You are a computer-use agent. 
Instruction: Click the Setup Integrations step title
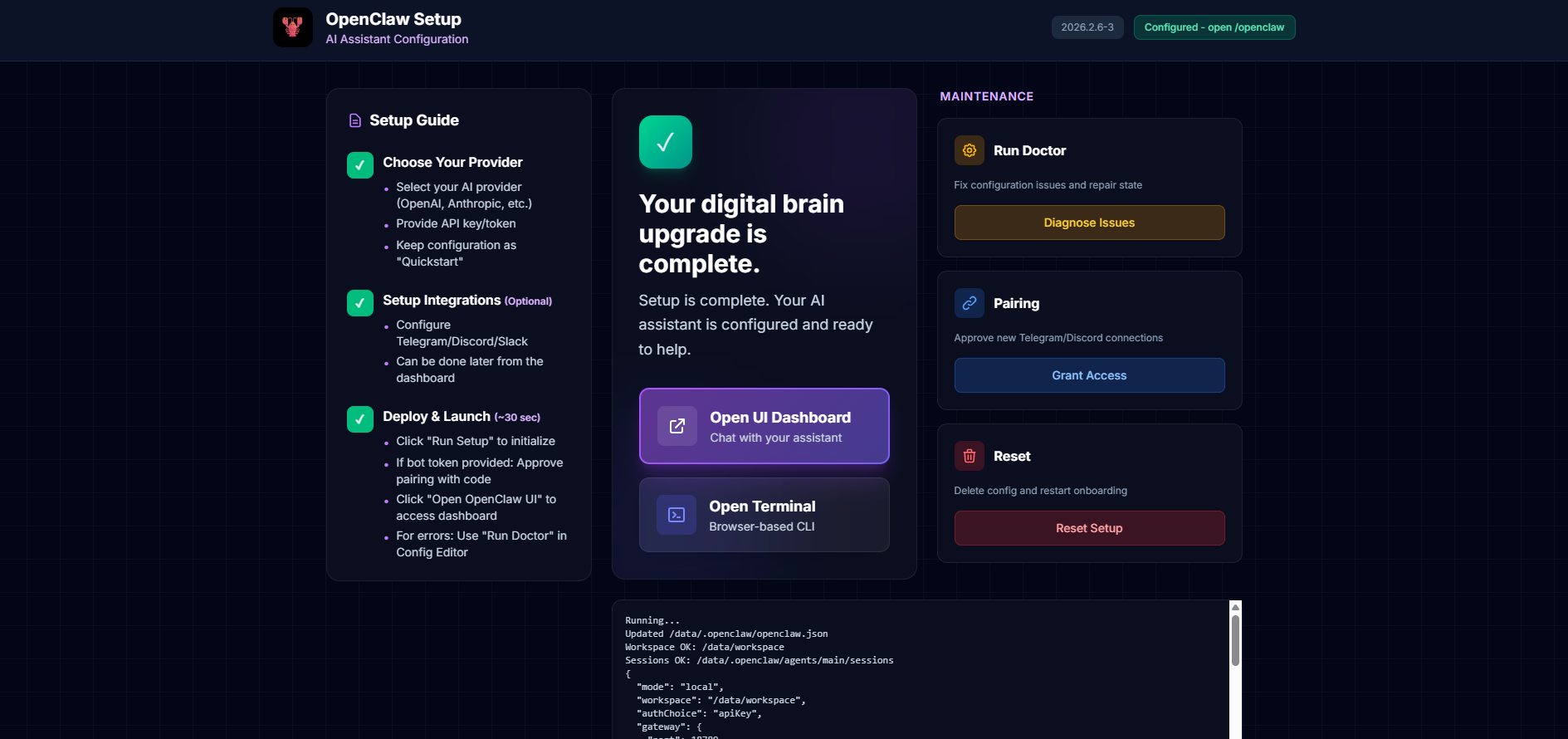point(442,300)
